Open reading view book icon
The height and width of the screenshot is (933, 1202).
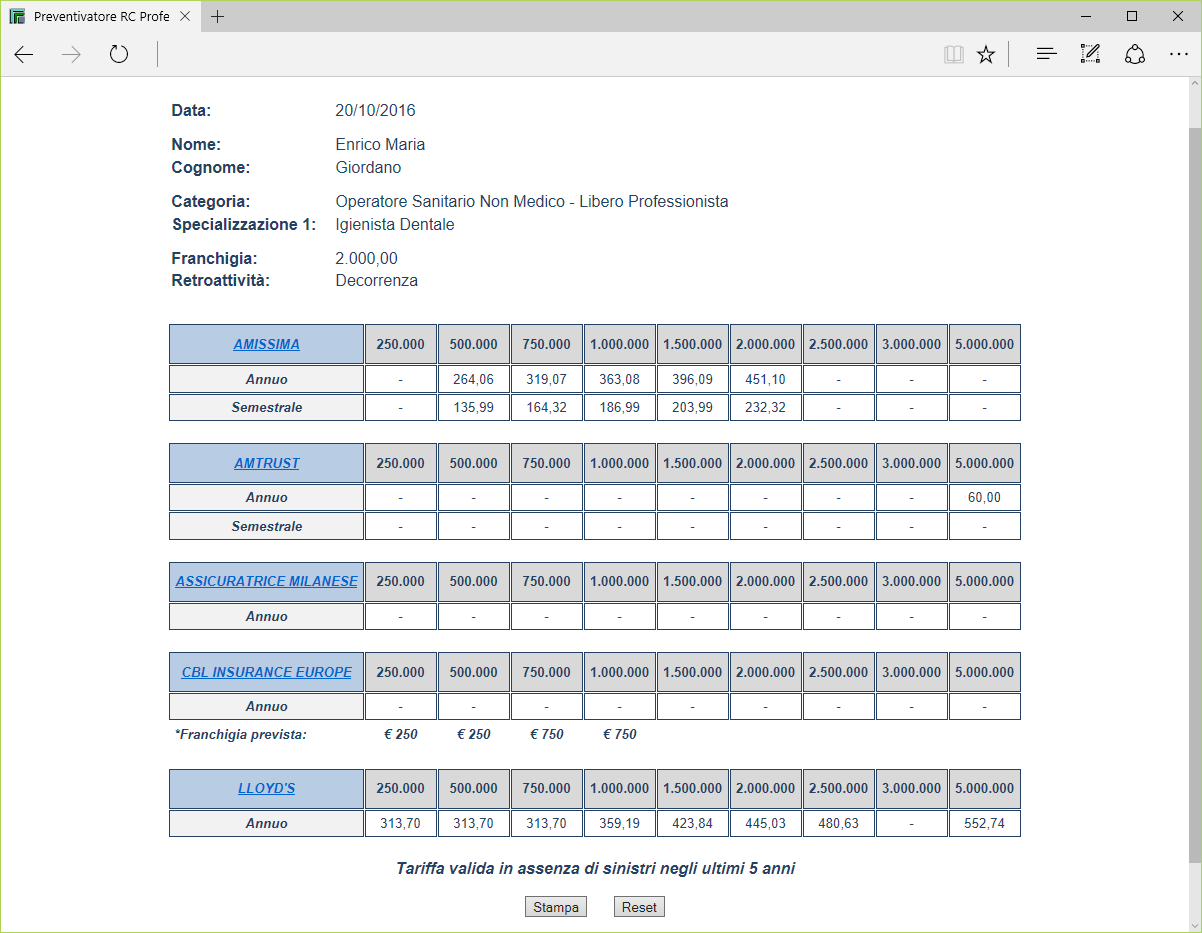954,54
